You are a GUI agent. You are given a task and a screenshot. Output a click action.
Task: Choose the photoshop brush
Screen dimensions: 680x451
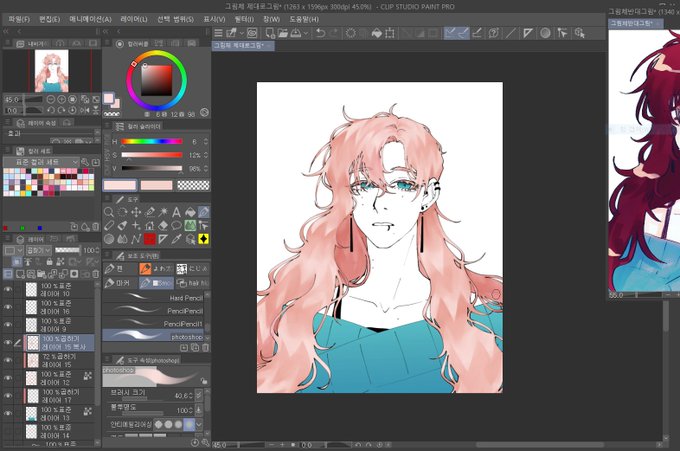pyautogui.click(x=153, y=337)
